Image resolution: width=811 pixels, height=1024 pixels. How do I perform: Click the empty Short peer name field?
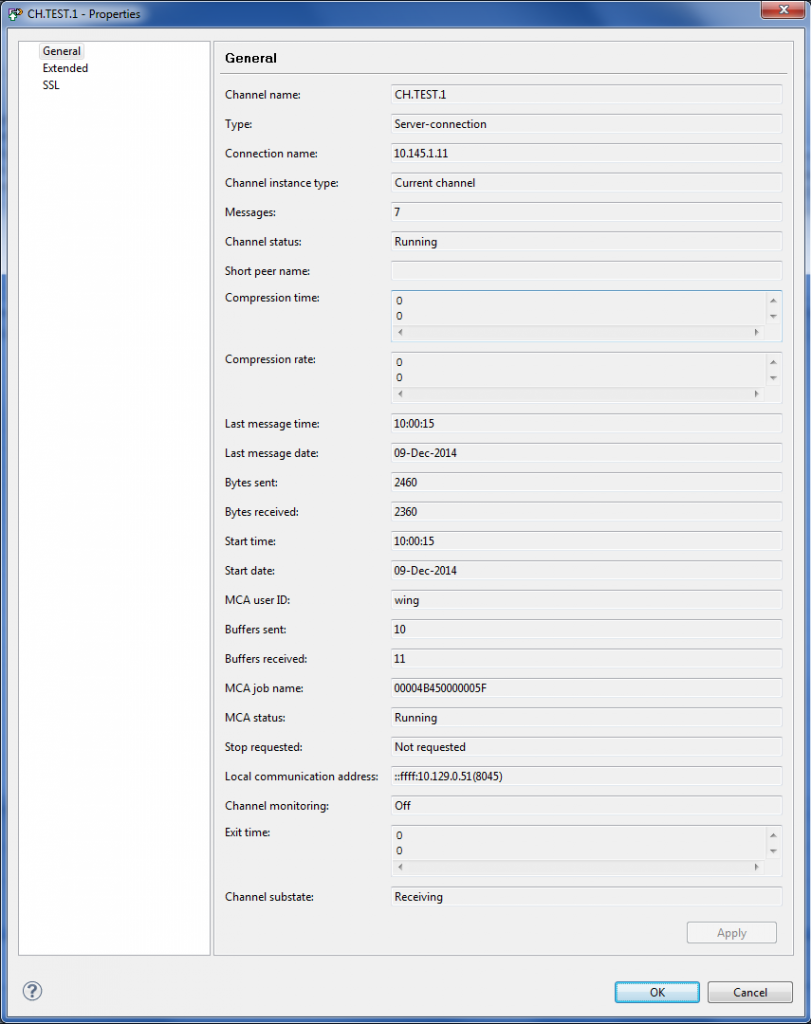(586, 270)
